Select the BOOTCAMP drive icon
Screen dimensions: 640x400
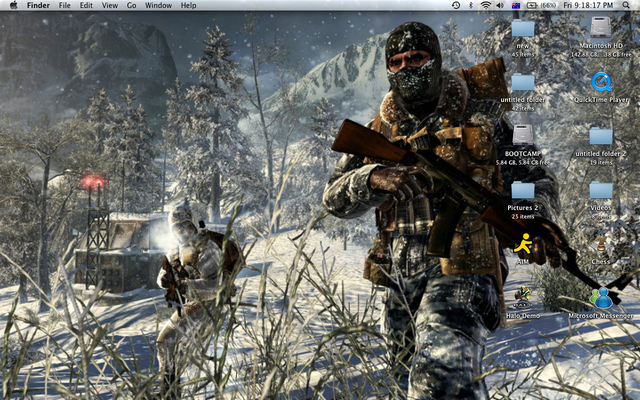click(x=523, y=135)
